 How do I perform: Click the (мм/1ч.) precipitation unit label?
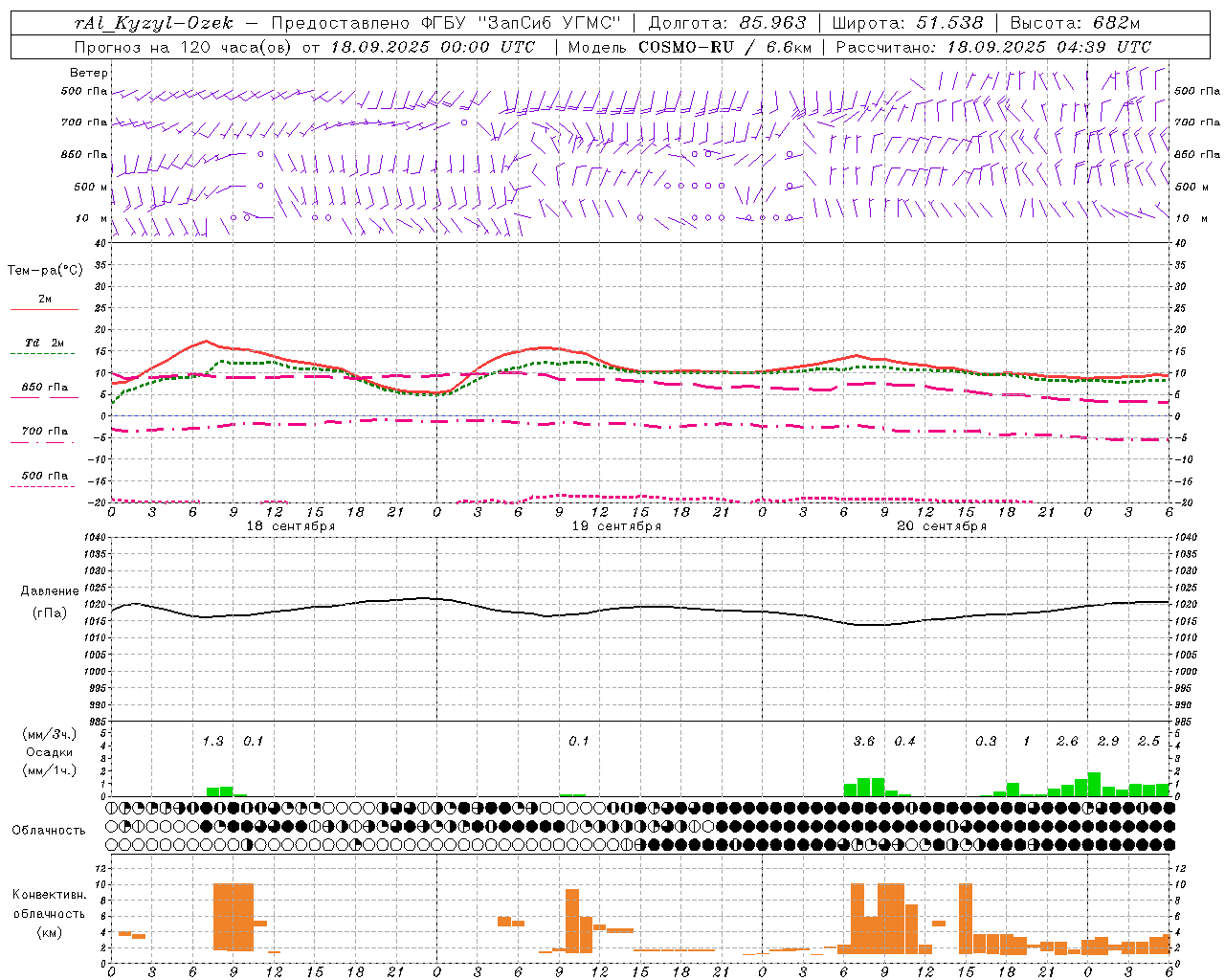50,770
